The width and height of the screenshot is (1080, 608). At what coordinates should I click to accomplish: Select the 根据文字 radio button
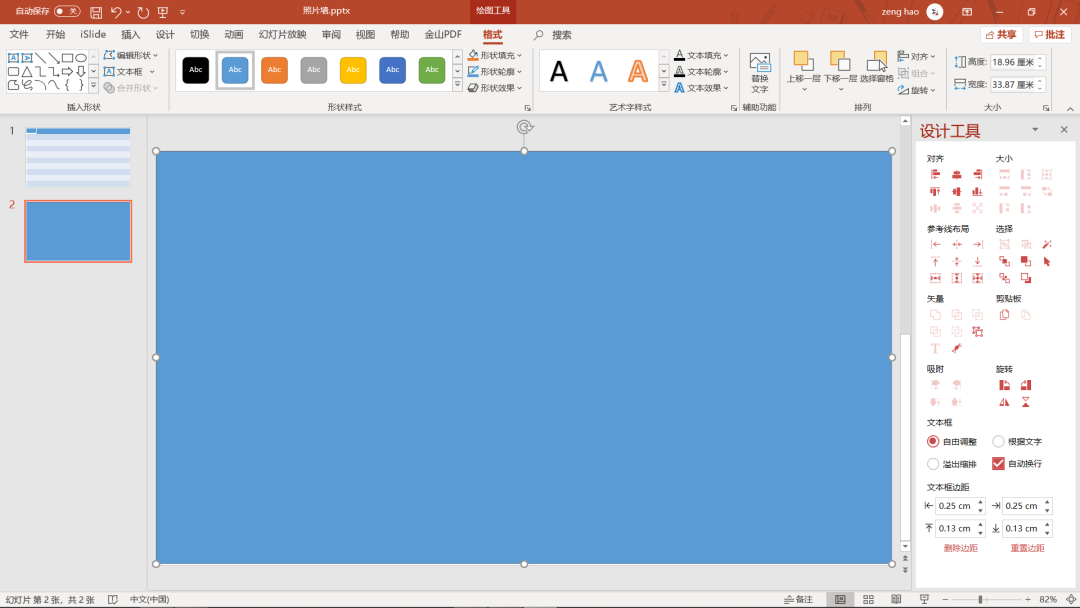(x=998, y=441)
